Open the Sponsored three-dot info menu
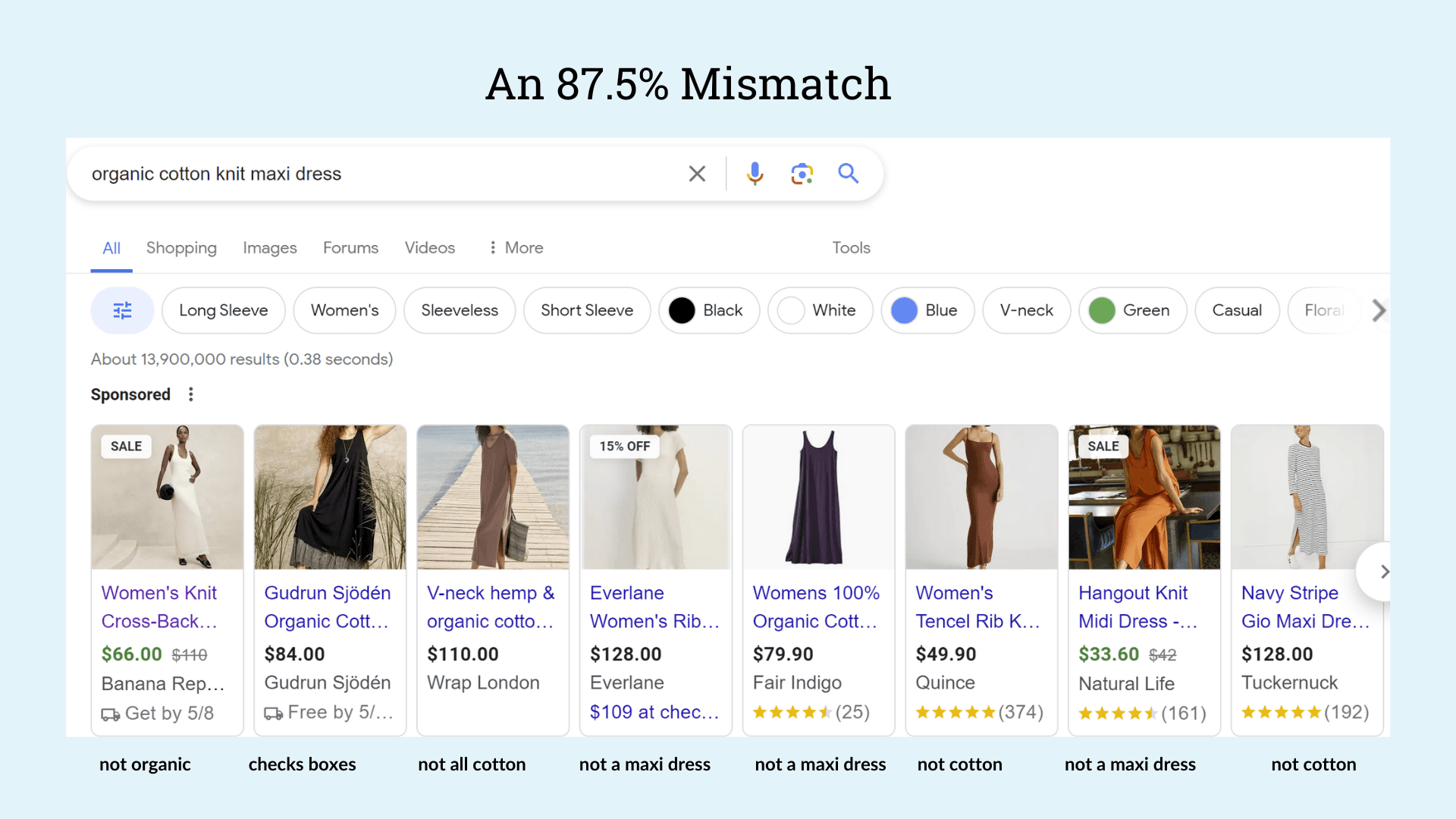The image size is (1456, 819). [190, 394]
